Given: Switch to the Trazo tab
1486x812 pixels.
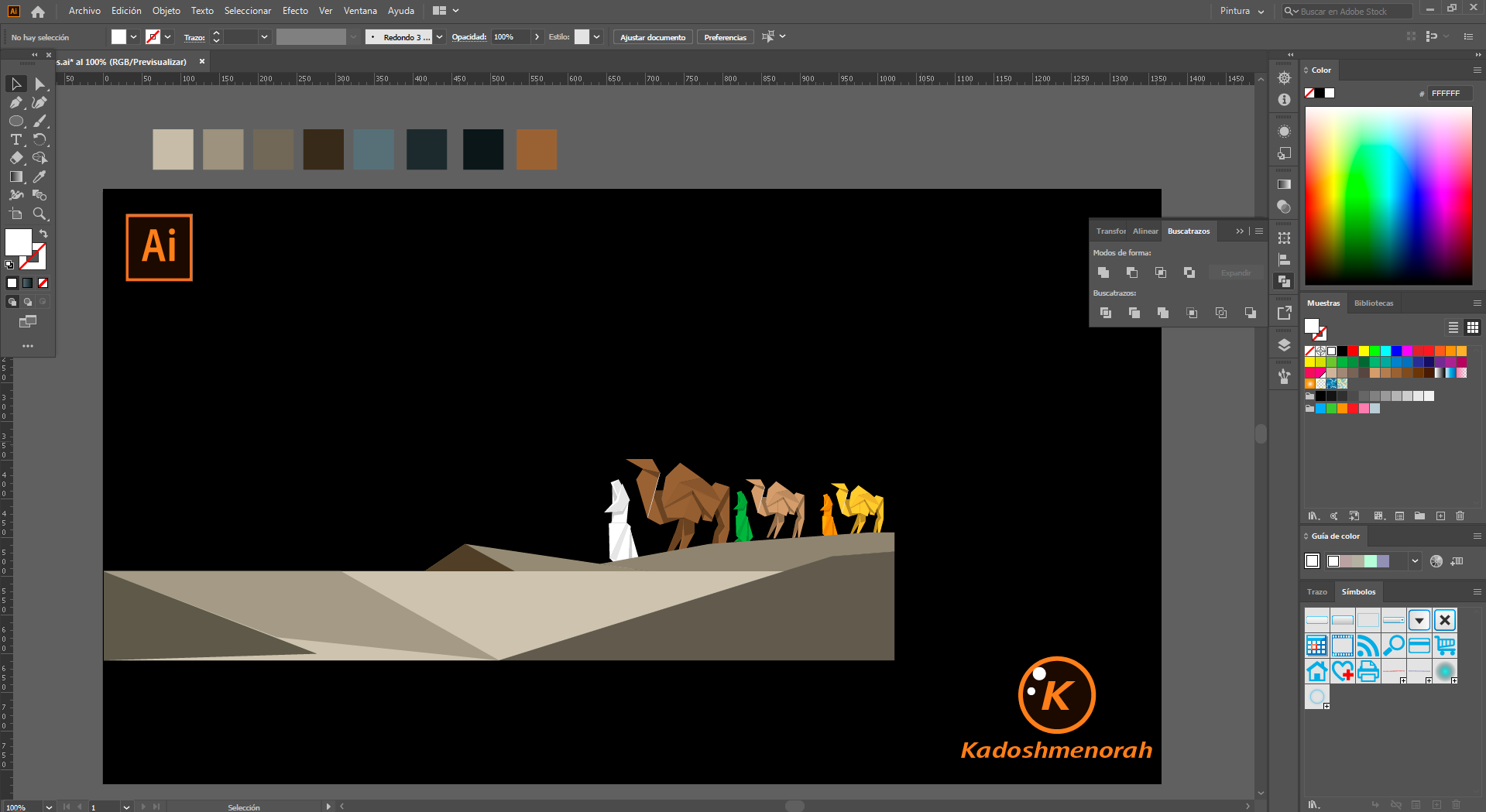Looking at the screenshot, I should (x=1317, y=592).
